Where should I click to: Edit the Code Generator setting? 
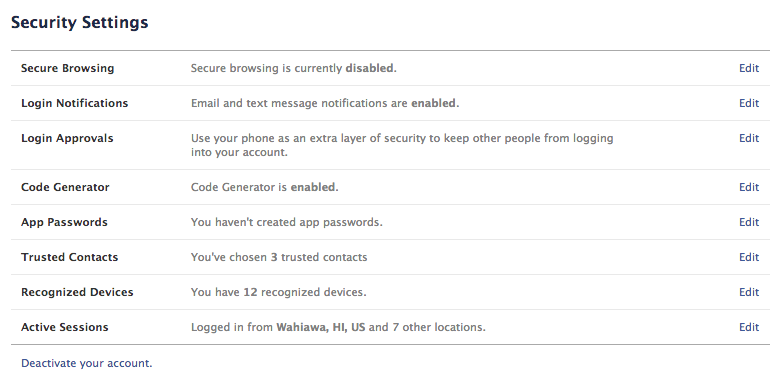[x=749, y=187]
